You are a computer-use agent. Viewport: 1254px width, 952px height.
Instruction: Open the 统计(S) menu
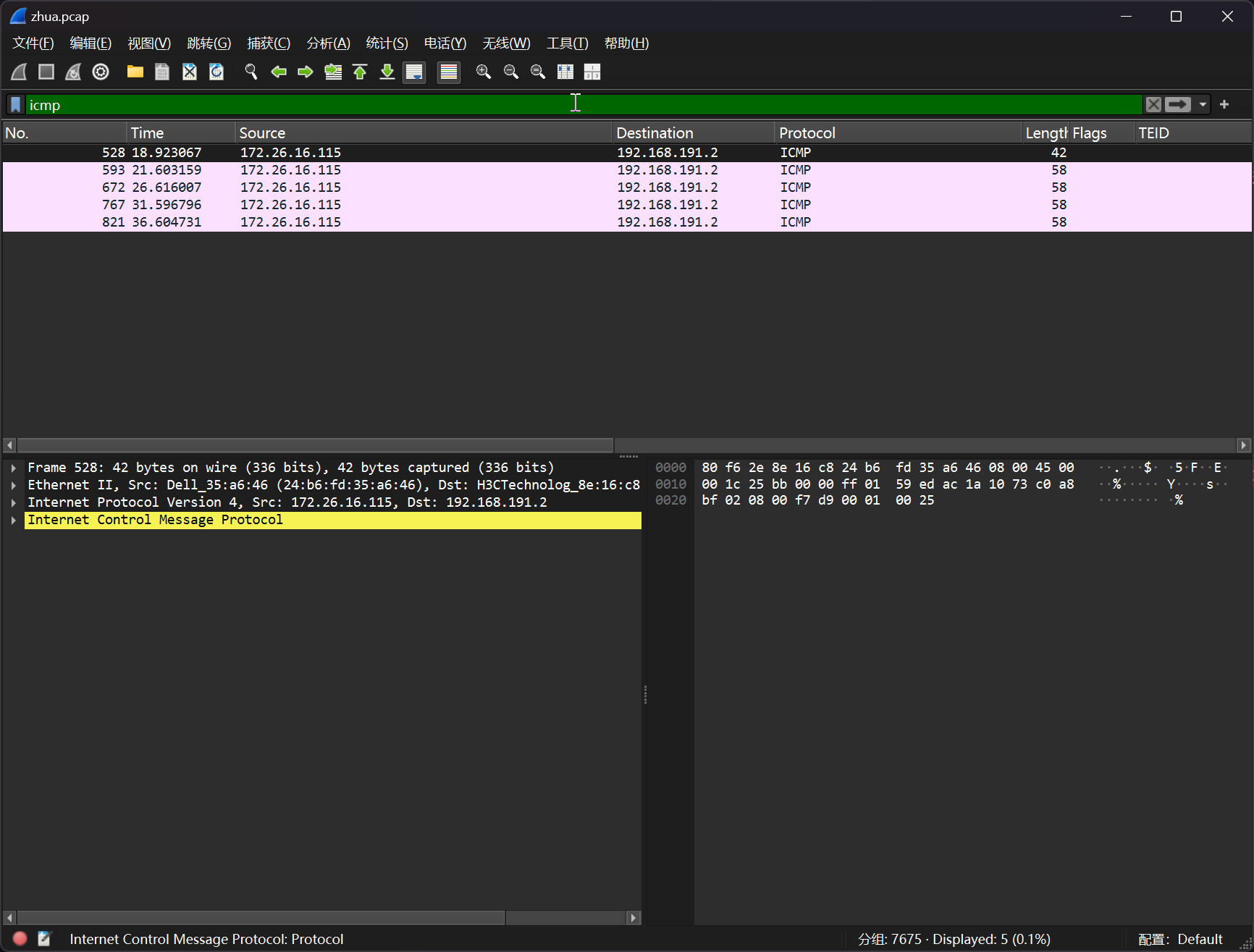coord(387,43)
